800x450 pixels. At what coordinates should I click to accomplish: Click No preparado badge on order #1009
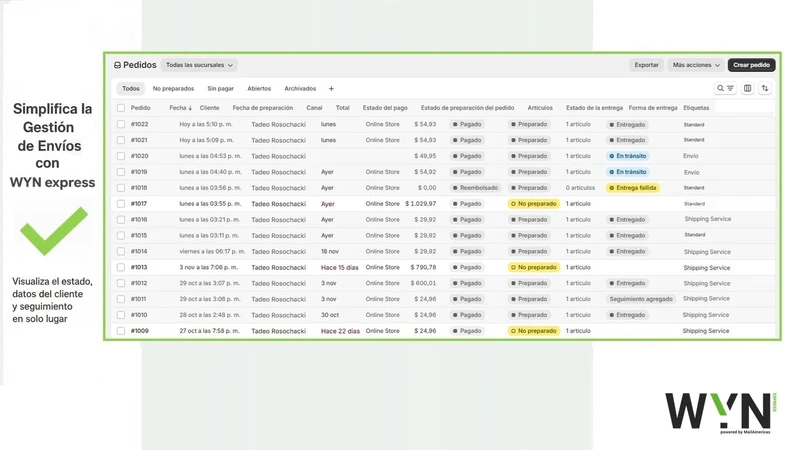[534, 331]
